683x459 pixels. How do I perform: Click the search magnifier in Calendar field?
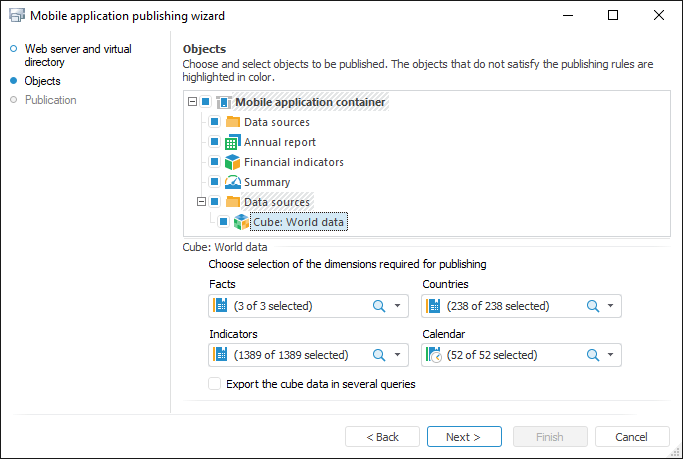[x=593, y=355]
